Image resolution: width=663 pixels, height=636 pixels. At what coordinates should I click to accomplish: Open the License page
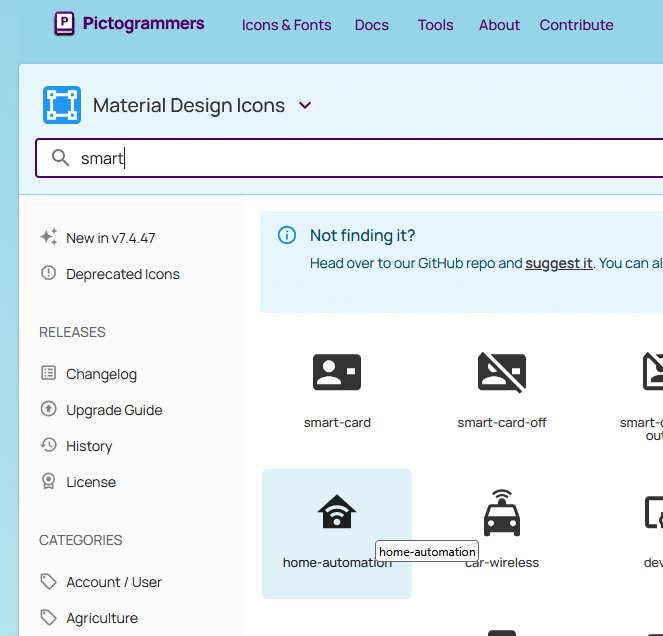(x=90, y=482)
